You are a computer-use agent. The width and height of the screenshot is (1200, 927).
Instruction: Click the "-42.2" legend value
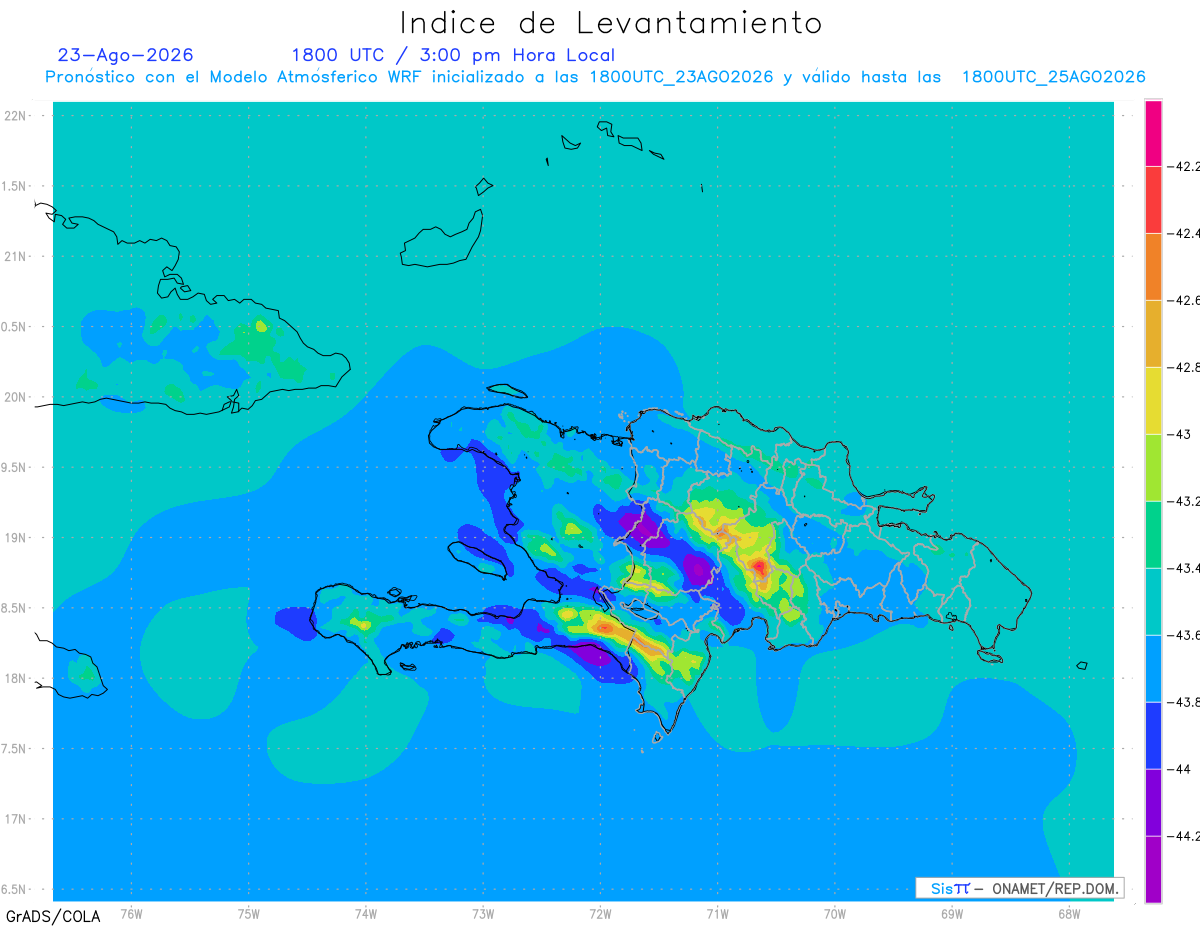pyautogui.click(x=1183, y=166)
